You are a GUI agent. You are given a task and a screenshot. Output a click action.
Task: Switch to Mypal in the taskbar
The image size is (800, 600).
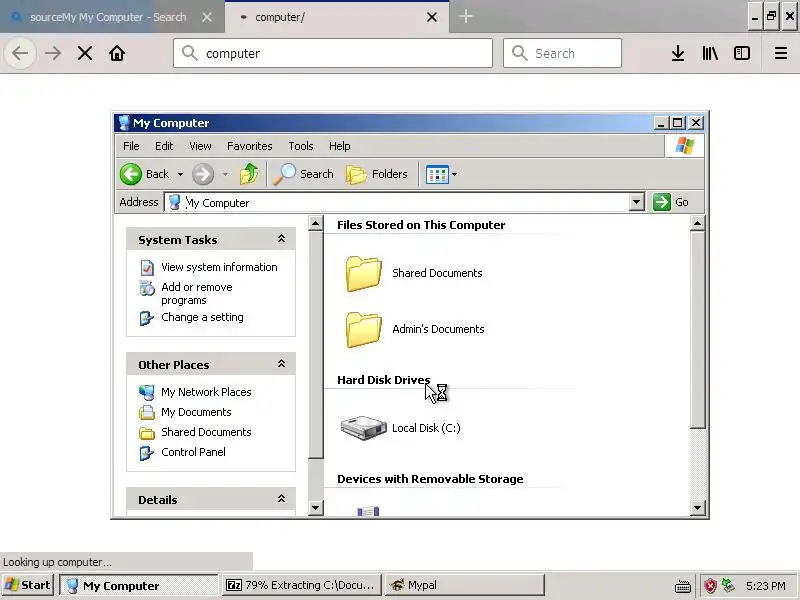(464, 585)
